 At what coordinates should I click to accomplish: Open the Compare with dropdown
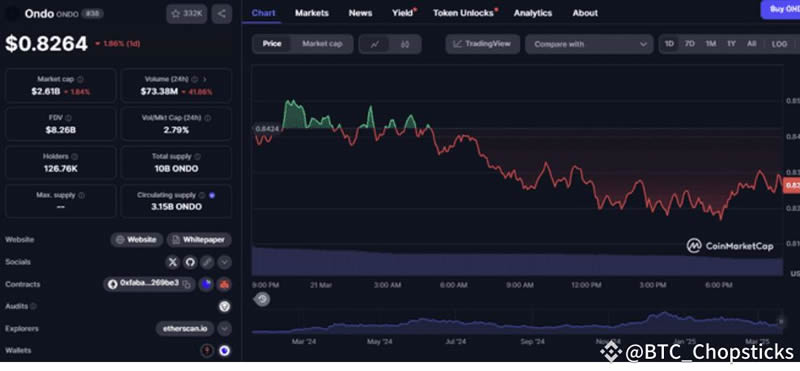pos(589,44)
